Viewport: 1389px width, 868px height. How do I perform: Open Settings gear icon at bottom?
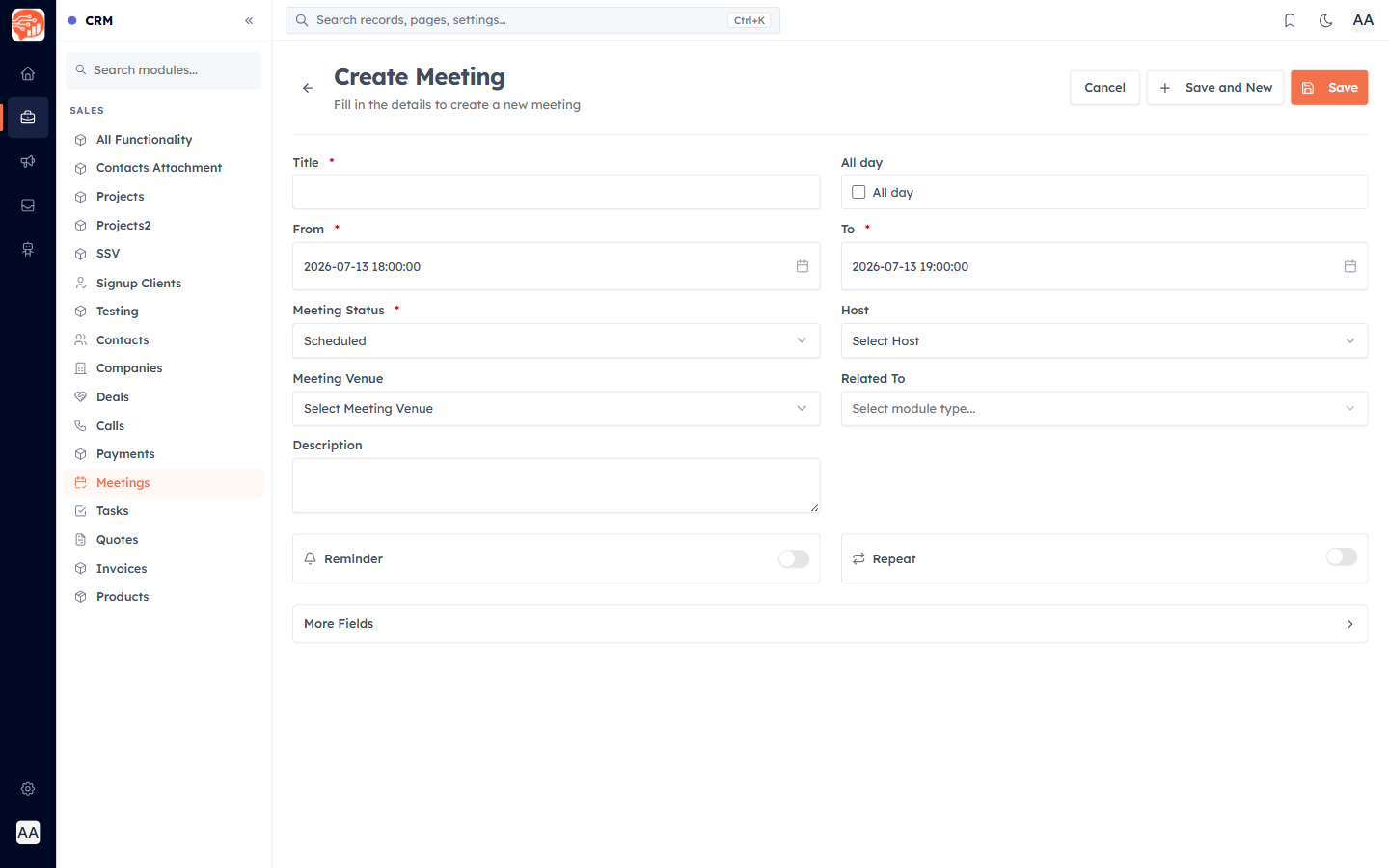28,788
